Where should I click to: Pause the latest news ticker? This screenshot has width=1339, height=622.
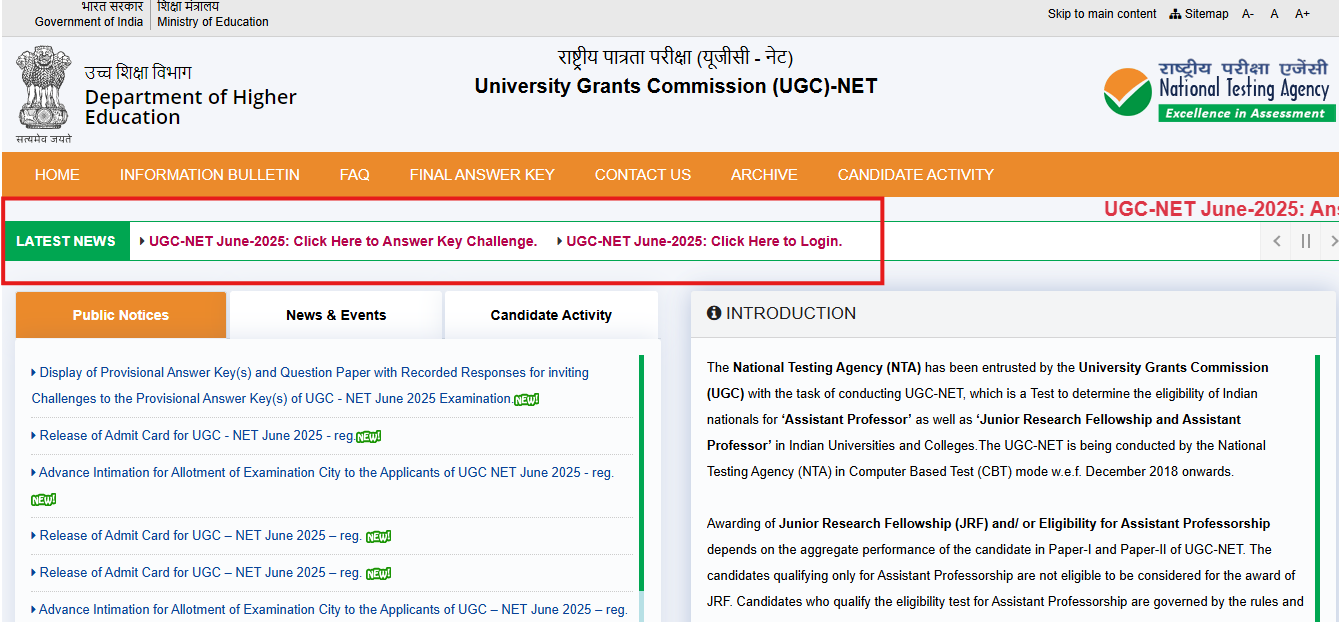(x=1306, y=241)
